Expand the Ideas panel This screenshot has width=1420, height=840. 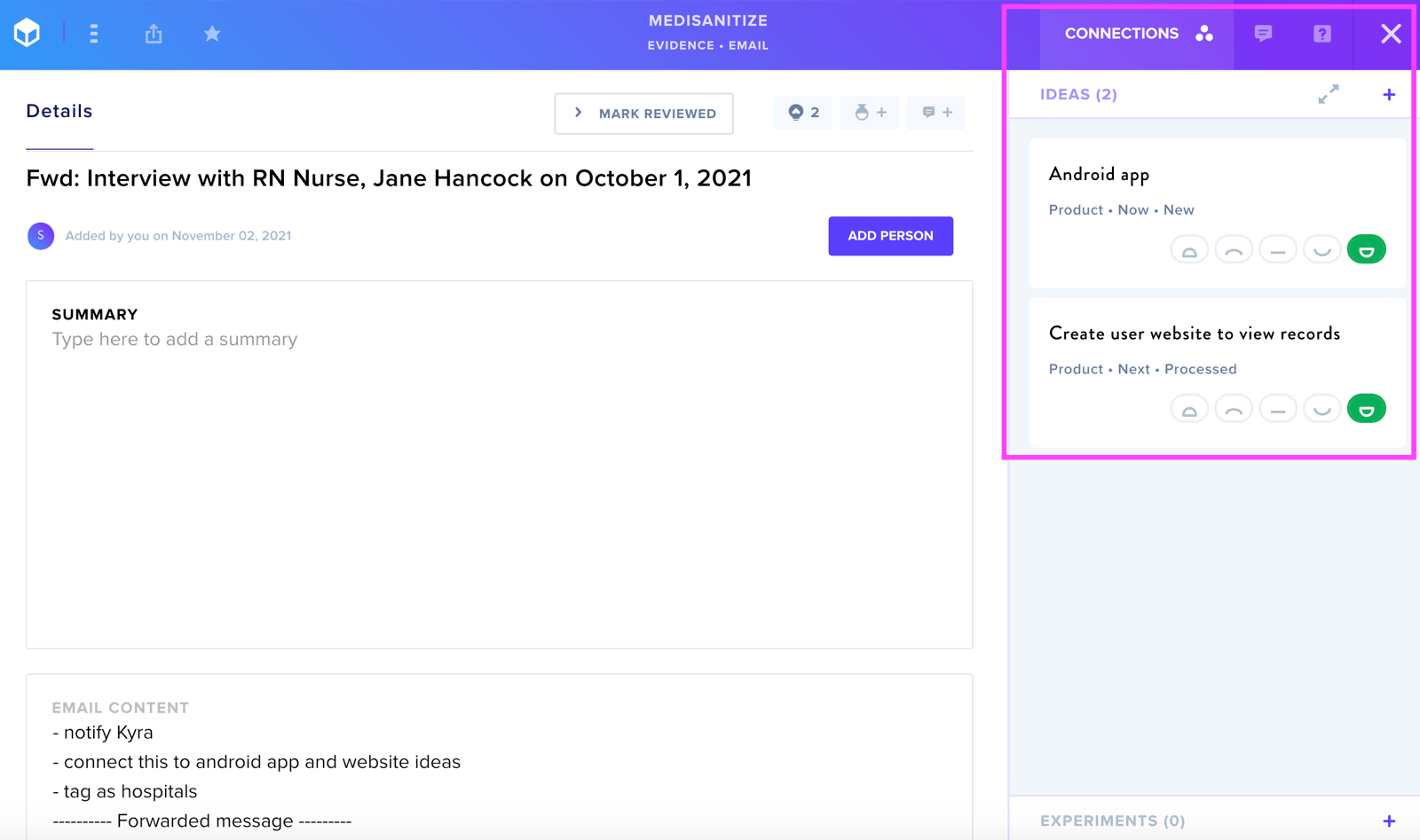click(1329, 94)
